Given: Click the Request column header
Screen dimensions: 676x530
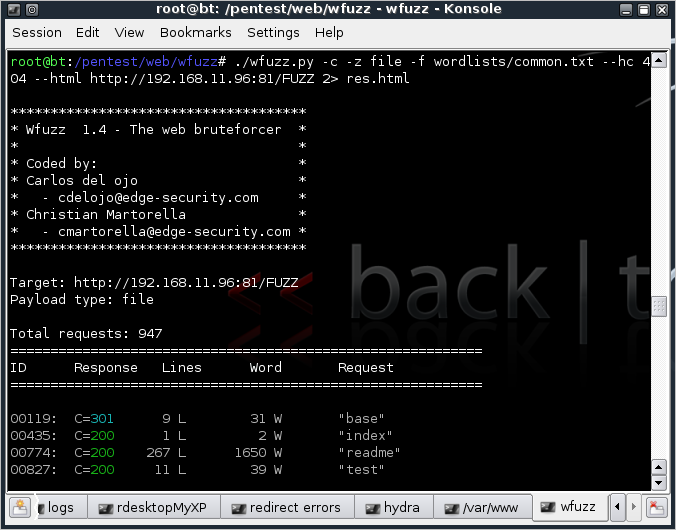Looking at the screenshot, I should 366,367.
